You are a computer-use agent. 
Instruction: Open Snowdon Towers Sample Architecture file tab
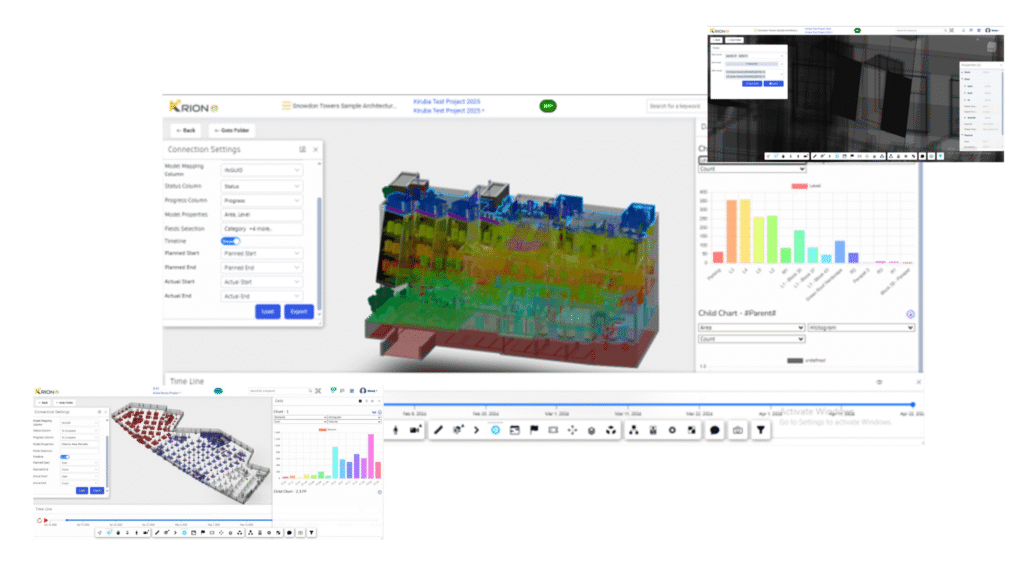[x=340, y=105]
